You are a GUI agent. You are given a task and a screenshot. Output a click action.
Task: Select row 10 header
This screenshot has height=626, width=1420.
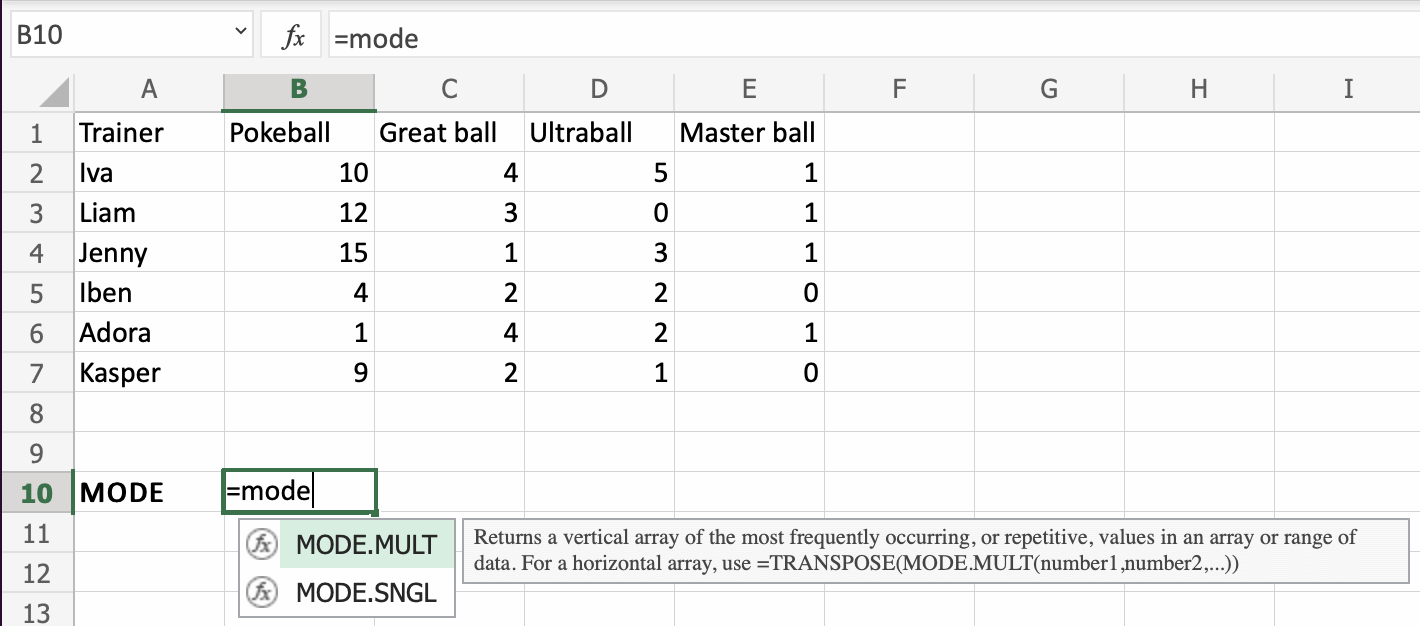(36, 493)
